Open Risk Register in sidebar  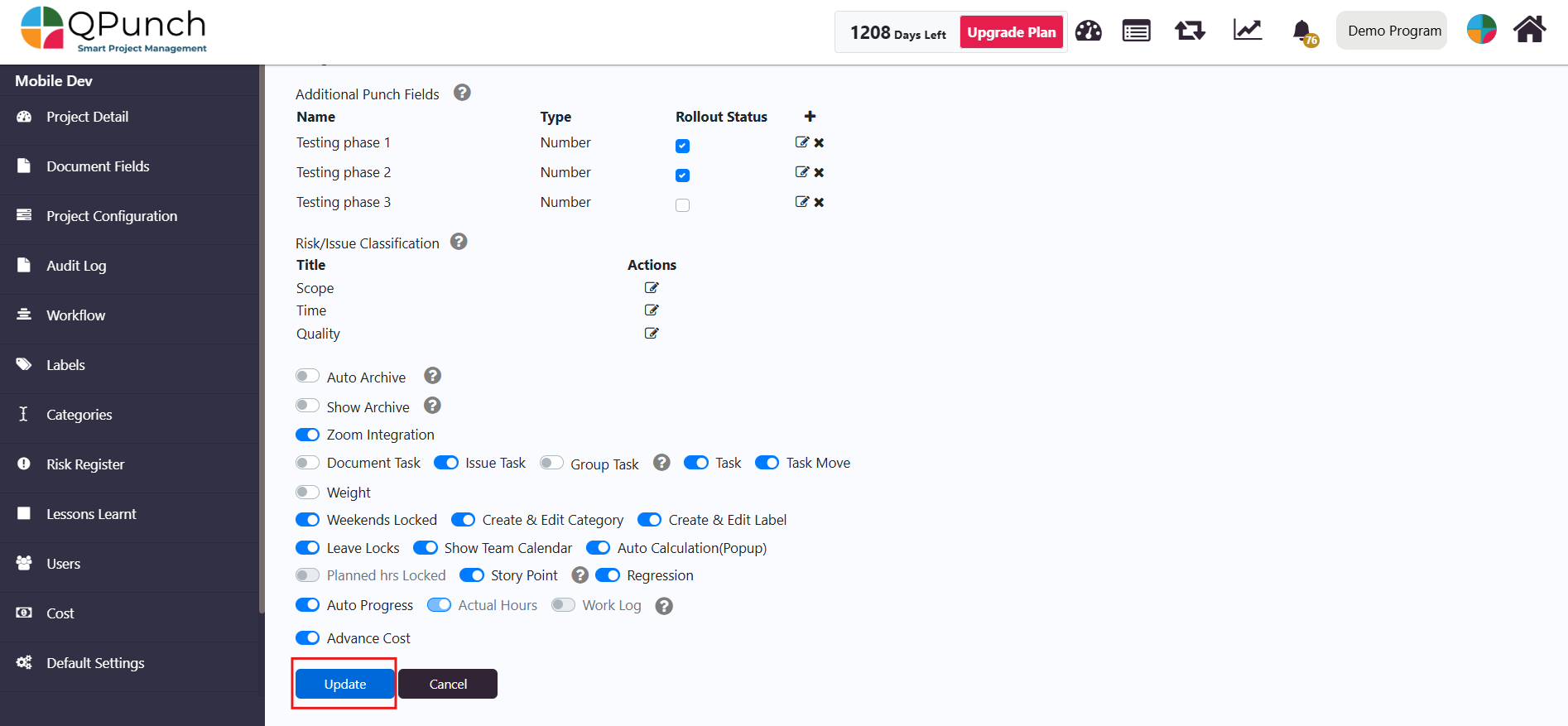[x=130, y=464]
